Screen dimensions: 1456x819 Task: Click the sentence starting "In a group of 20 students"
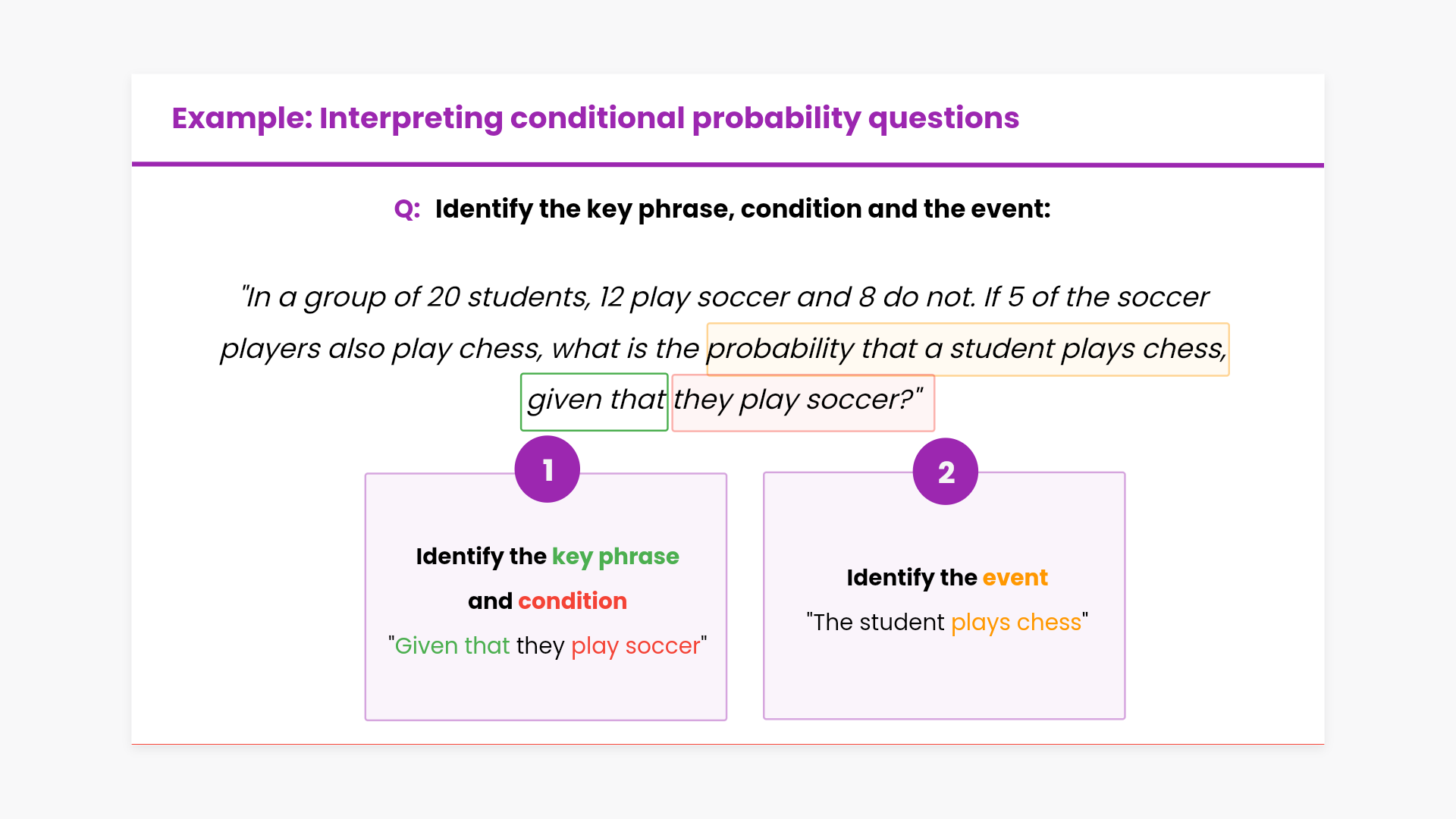click(x=724, y=297)
